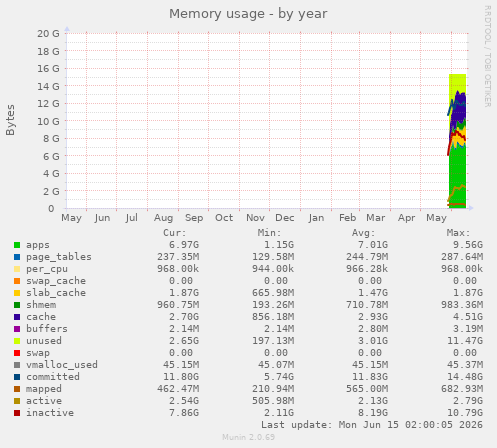Click the 'mapped' legend label

pyautogui.click(x=44, y=389)
